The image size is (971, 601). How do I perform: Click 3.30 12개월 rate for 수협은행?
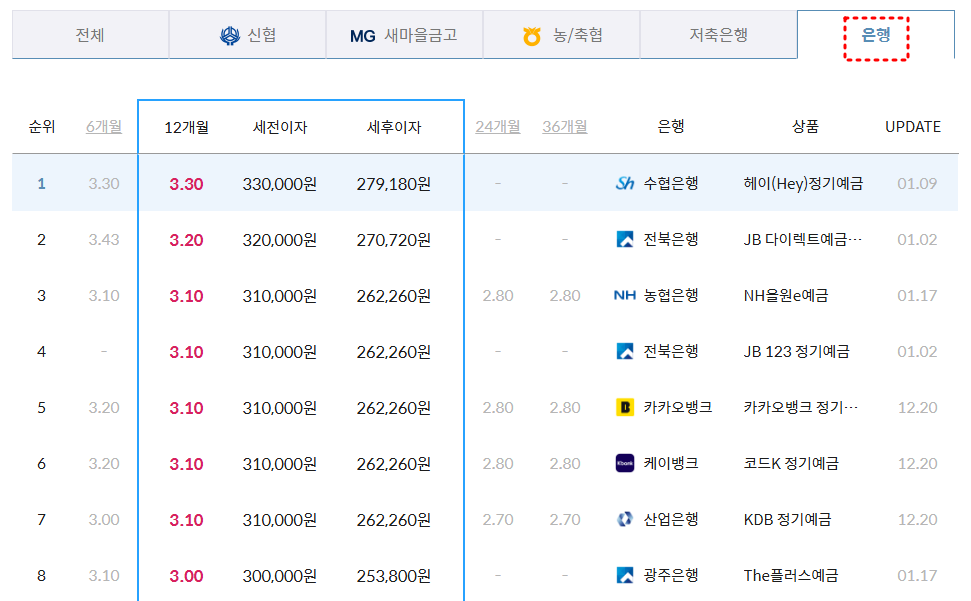point(186,184)
